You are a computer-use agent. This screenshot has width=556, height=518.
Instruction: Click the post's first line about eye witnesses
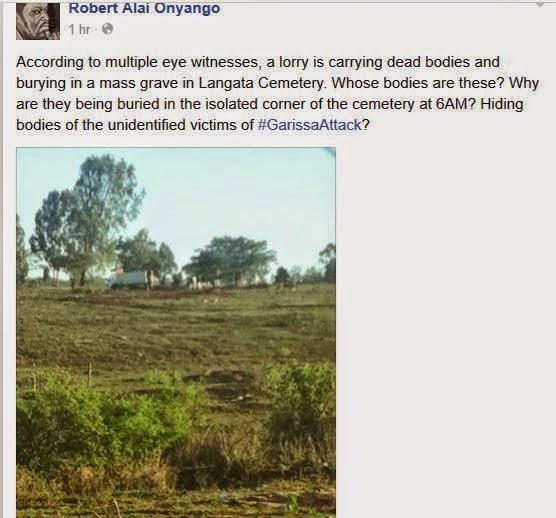click(257, 62)
